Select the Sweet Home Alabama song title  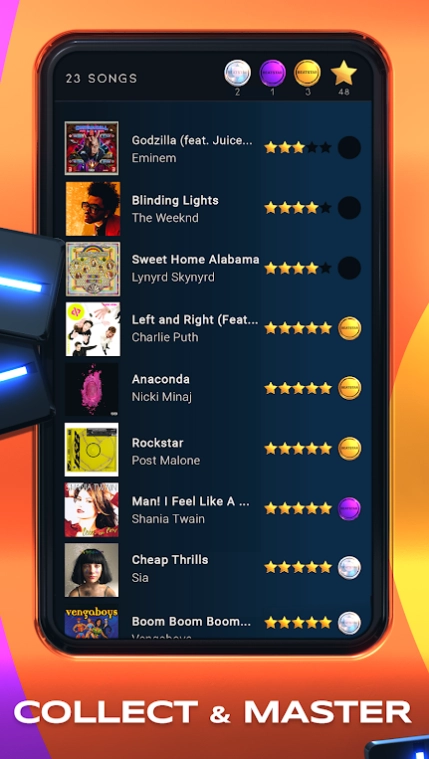coord(196,259)
